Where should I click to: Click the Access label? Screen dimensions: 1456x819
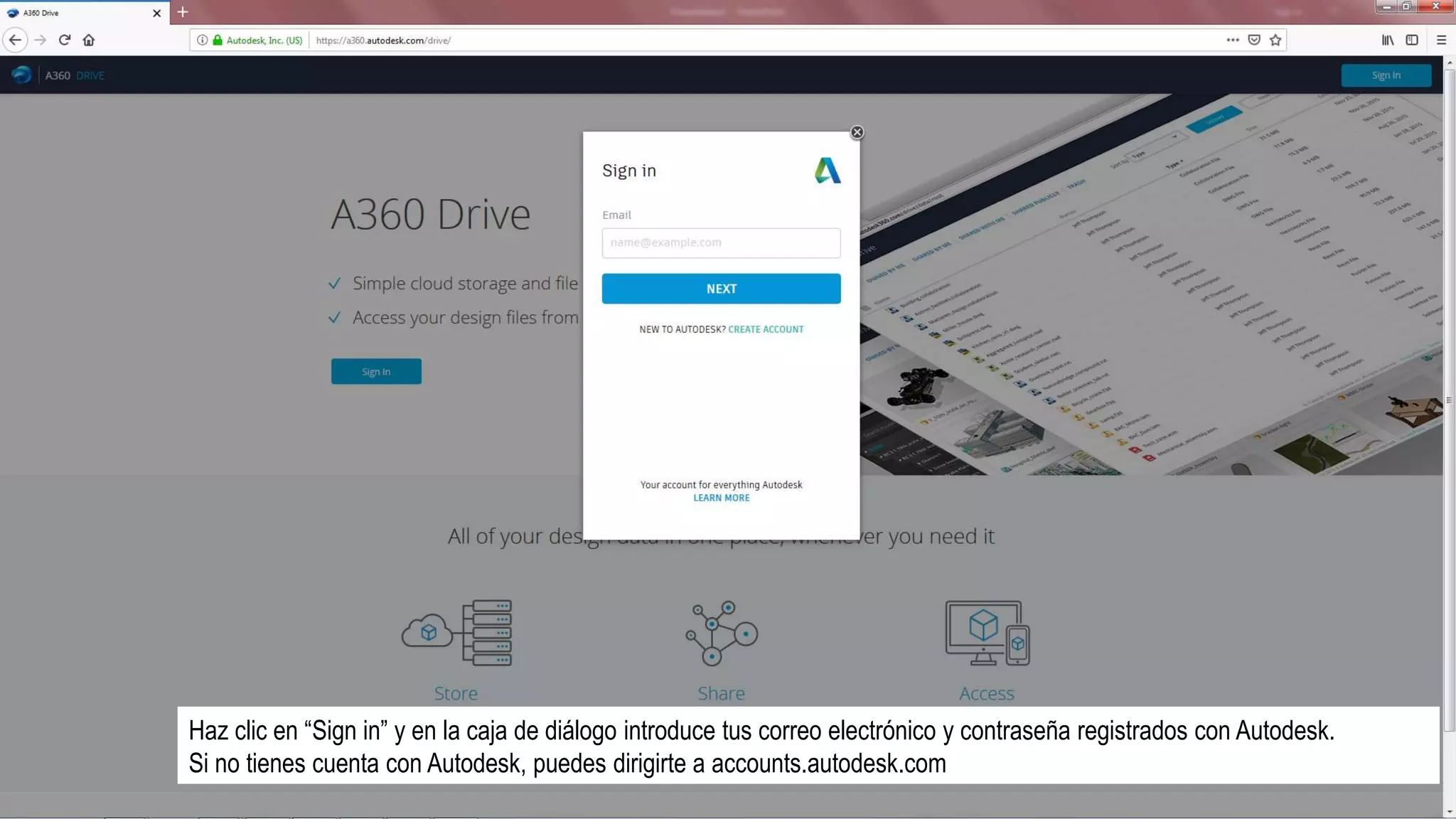pyautogui.click(x=987, y=693)
